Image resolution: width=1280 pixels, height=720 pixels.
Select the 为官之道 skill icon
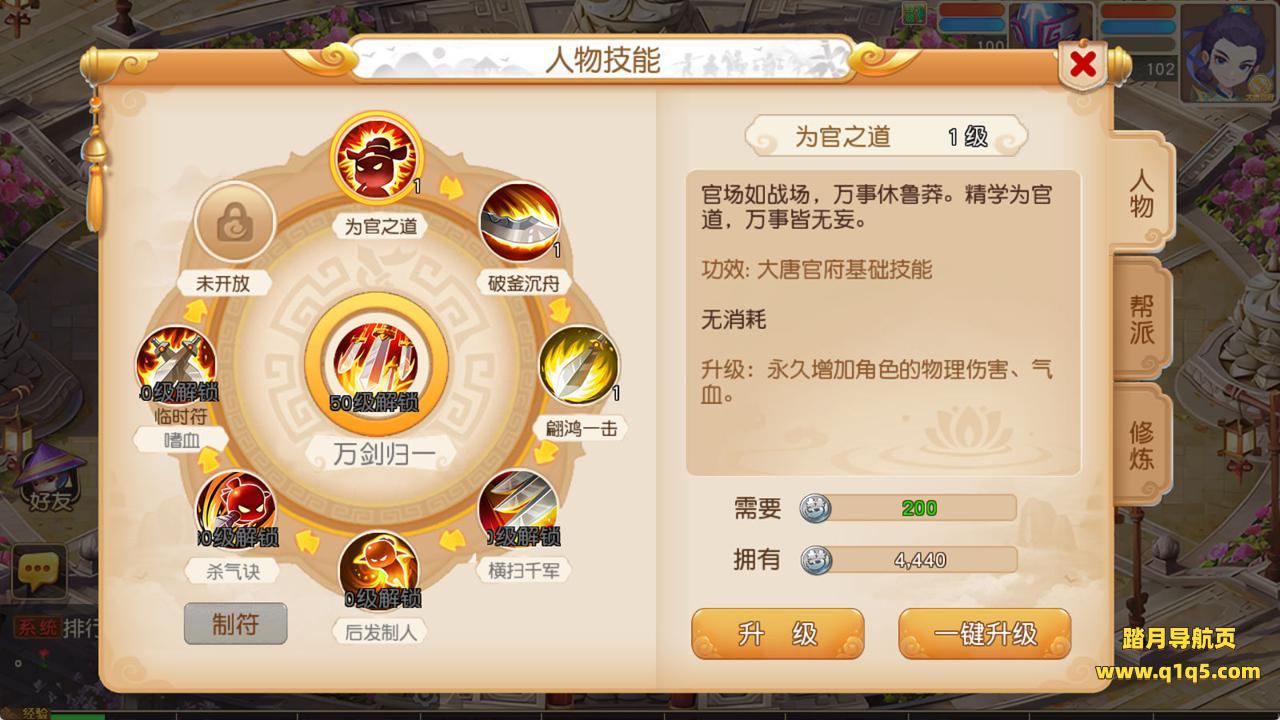click(x=377, y=161)
